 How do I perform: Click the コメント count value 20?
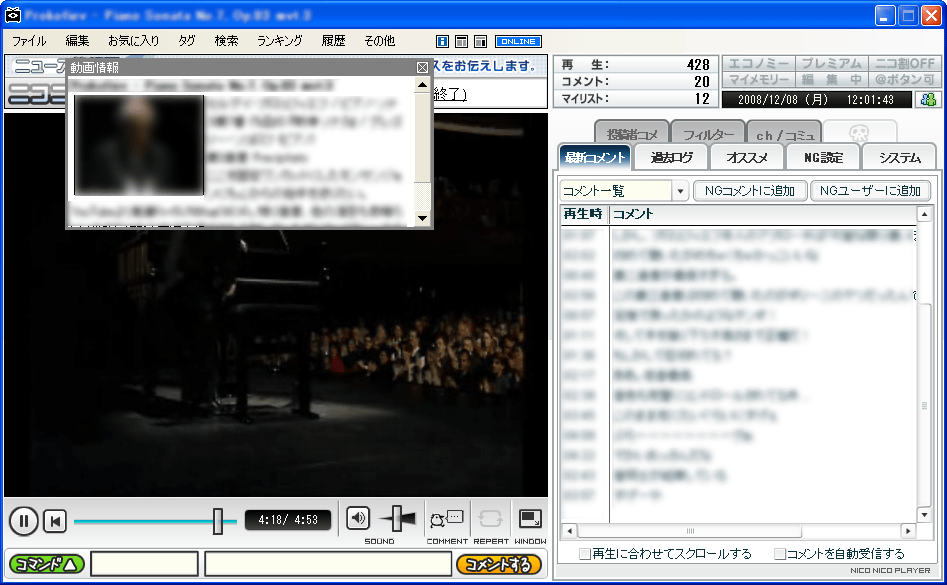click(701, 82)
